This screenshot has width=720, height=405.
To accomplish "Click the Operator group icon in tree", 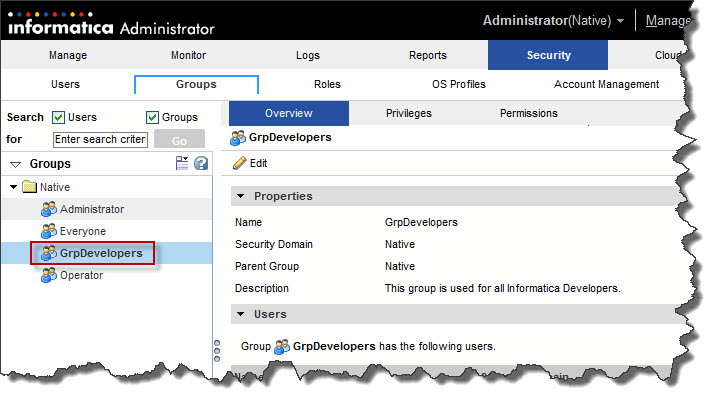I will pyautogui.click(x=49, y=275).
